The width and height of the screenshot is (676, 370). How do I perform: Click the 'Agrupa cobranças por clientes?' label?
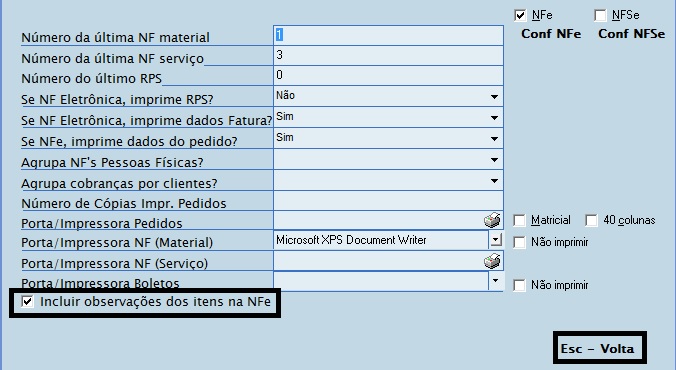pos(119,184)
